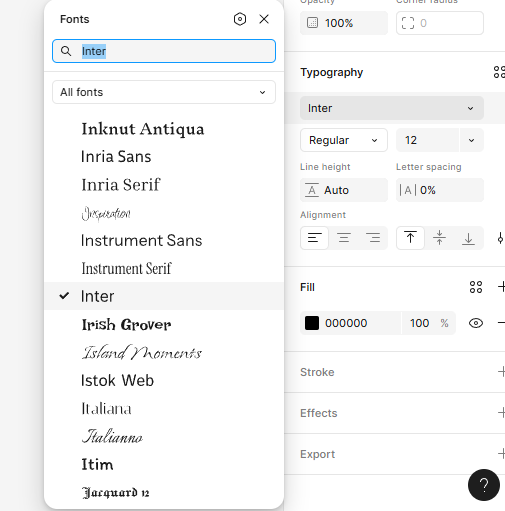
Task: Open the Inter font family dropdown in Typography
Action: [392, 108]
